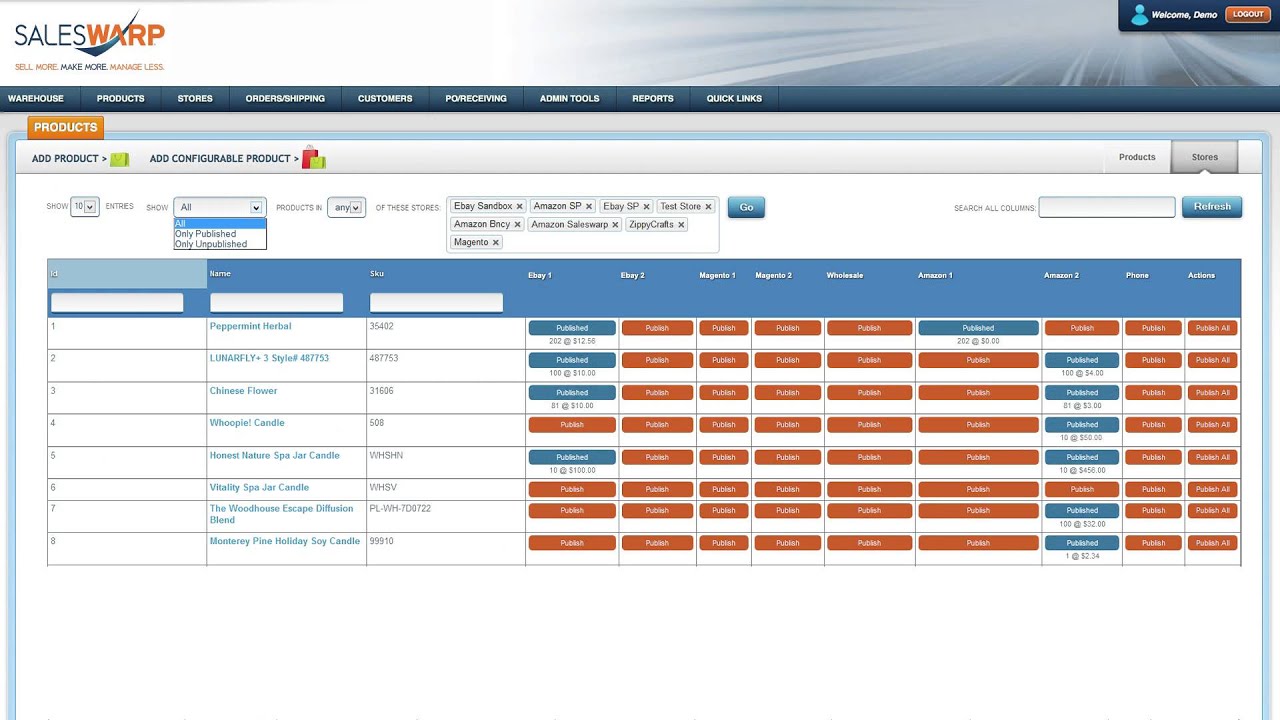Click the Refresh button
Image resolution: width=1280 pixels, height=720 pixels.
click(x=1212, y=207)
